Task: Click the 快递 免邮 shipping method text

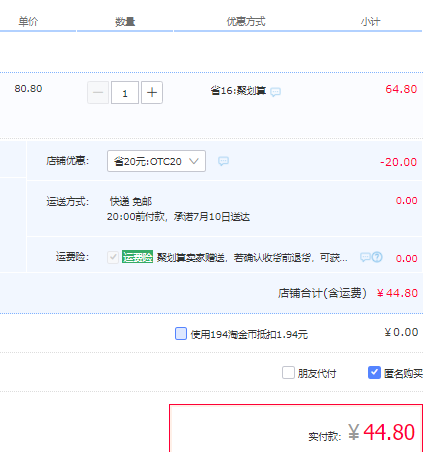Action: pyautogui.click(x=131, y=201)
